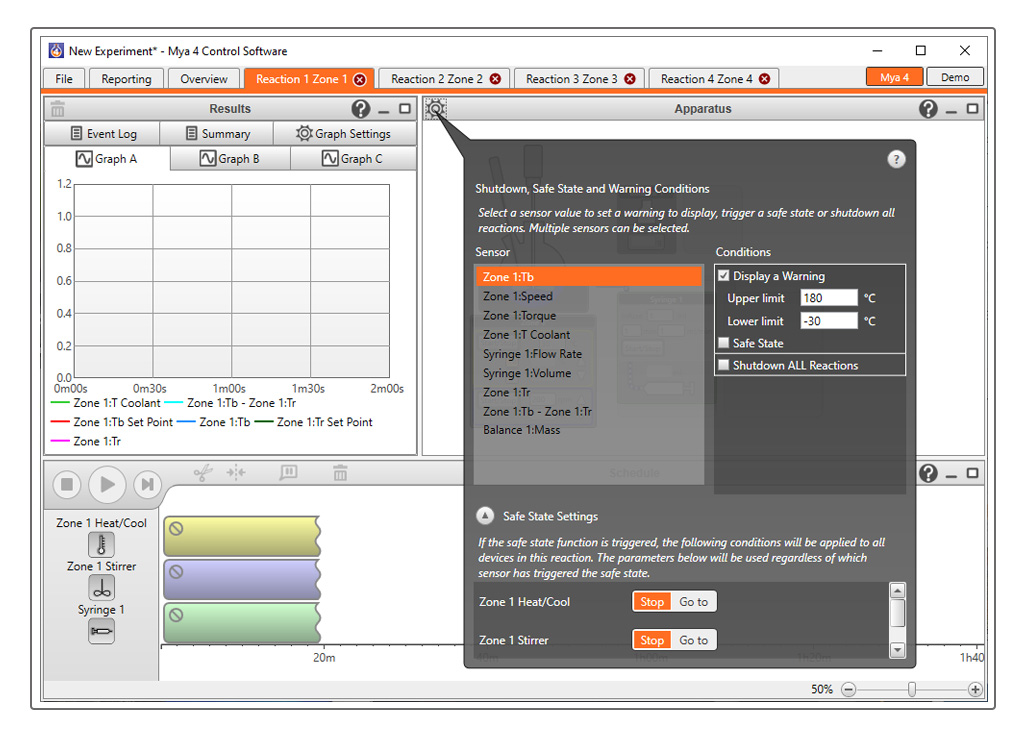Click the Mya 4 mode button

[x=895, y=77]
